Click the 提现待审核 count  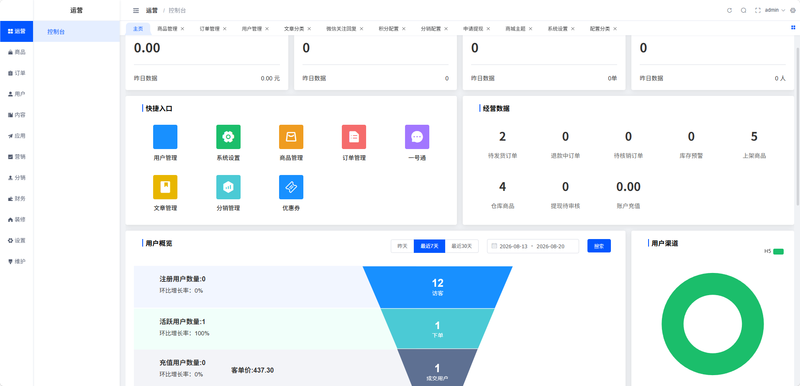point(565,187)
